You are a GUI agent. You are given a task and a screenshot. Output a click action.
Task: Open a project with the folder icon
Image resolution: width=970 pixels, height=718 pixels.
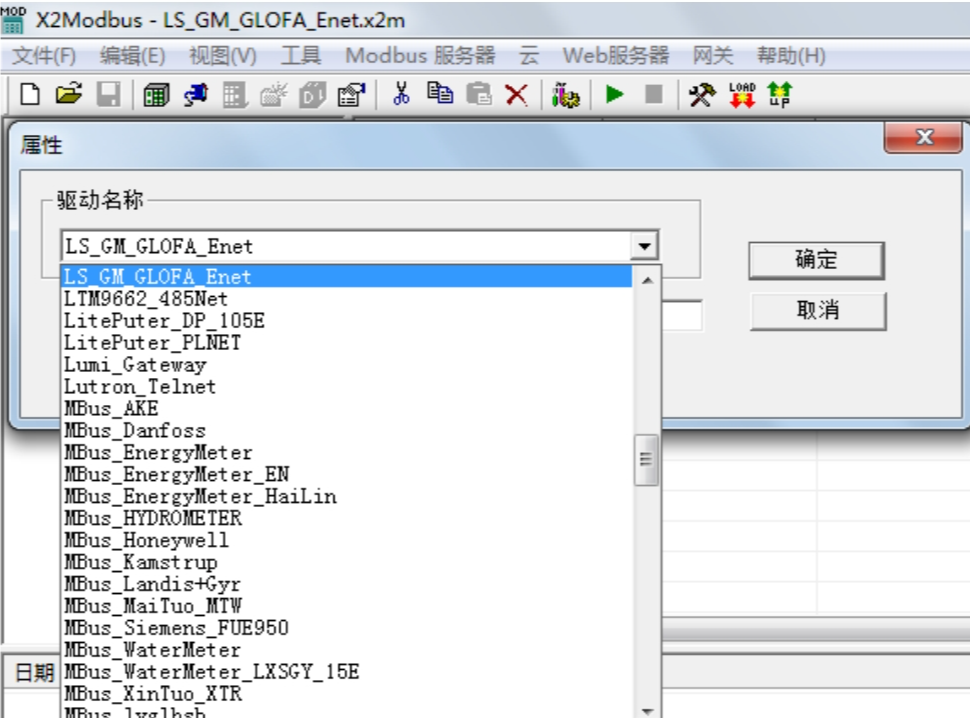(69, 95)
